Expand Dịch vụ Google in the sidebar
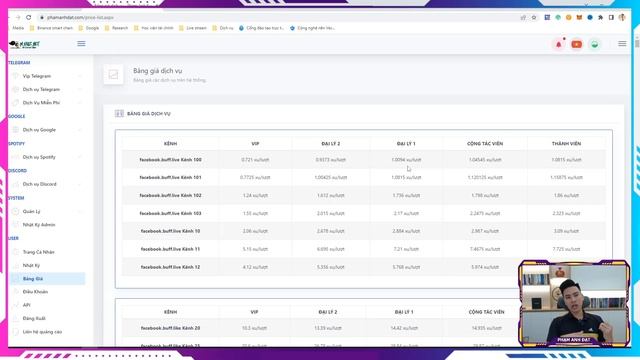Viewport: 640px width, 360px height. click(47, 130)
